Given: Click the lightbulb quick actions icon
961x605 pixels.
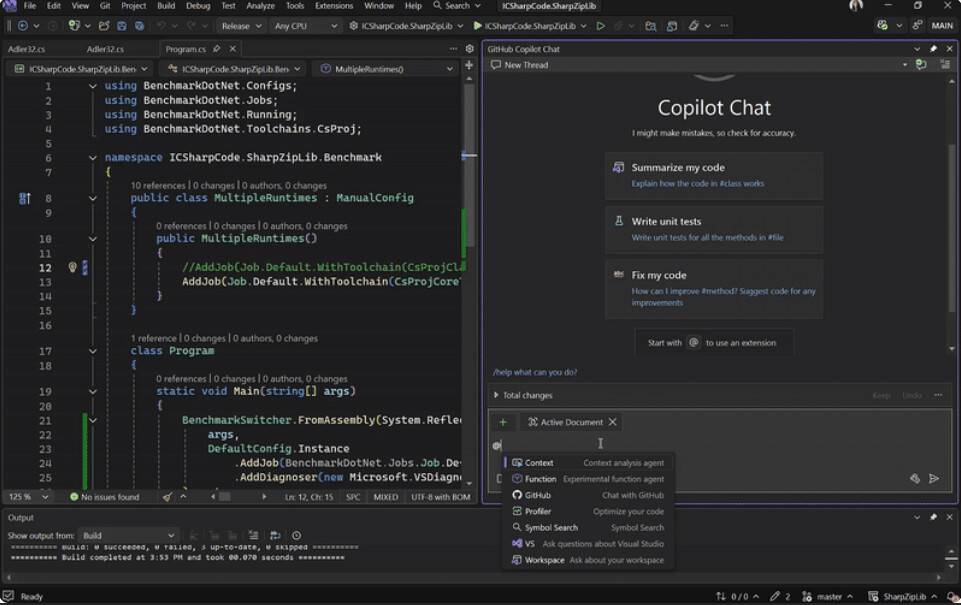Looking at the screenshot, I should [72, 268].
